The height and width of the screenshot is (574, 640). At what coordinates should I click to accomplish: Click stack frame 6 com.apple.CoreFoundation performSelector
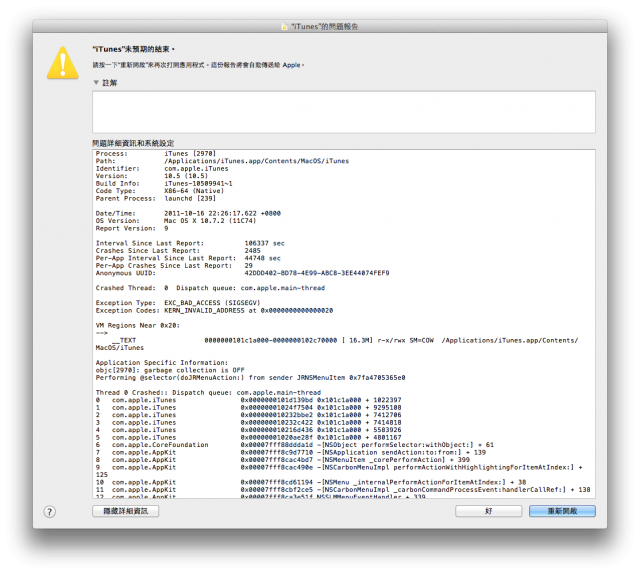click(295, 445)
